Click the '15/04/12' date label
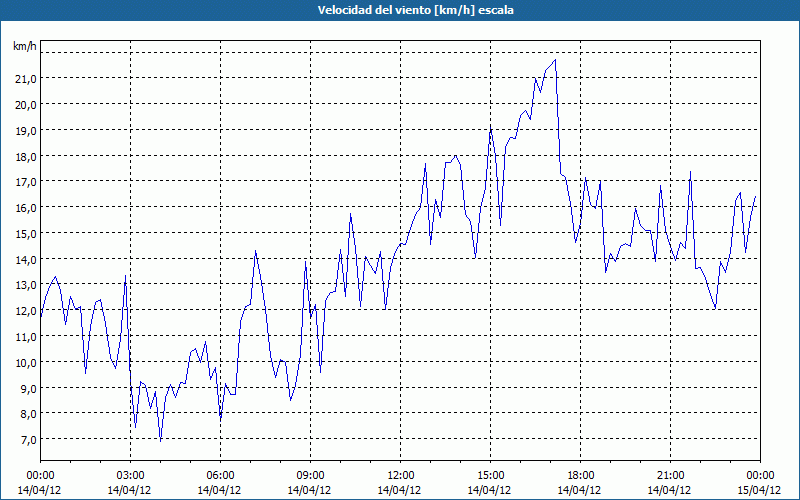800x500 pixels. (x=759, y=490)
